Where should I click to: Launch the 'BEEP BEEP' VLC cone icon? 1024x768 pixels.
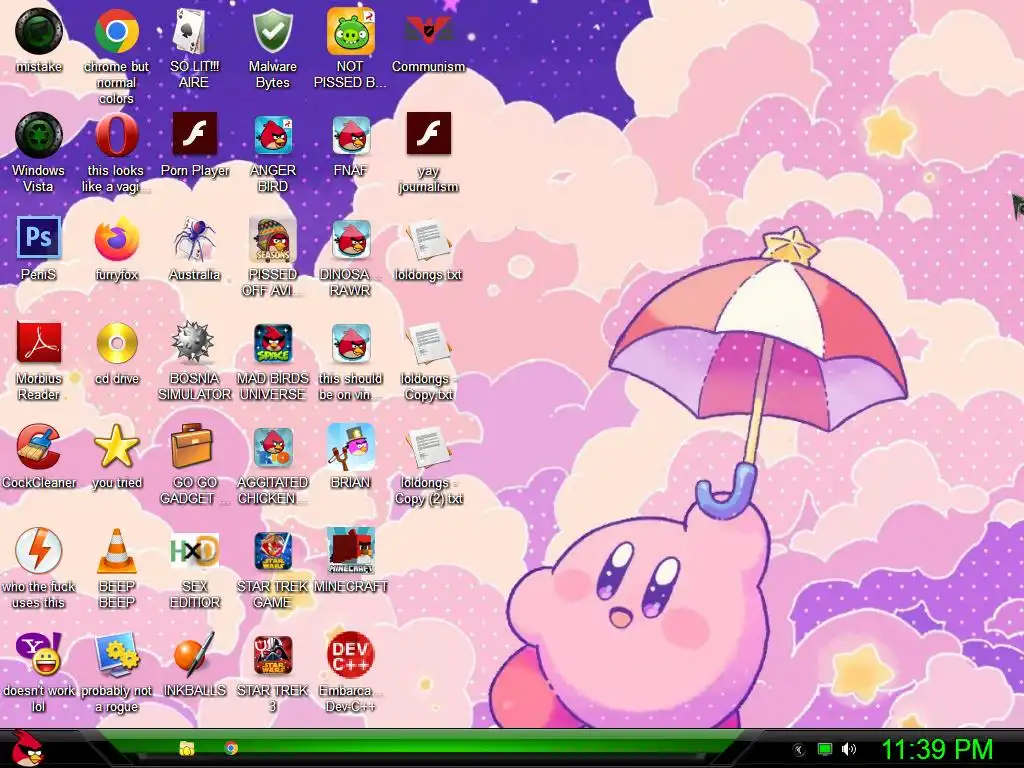116,551
